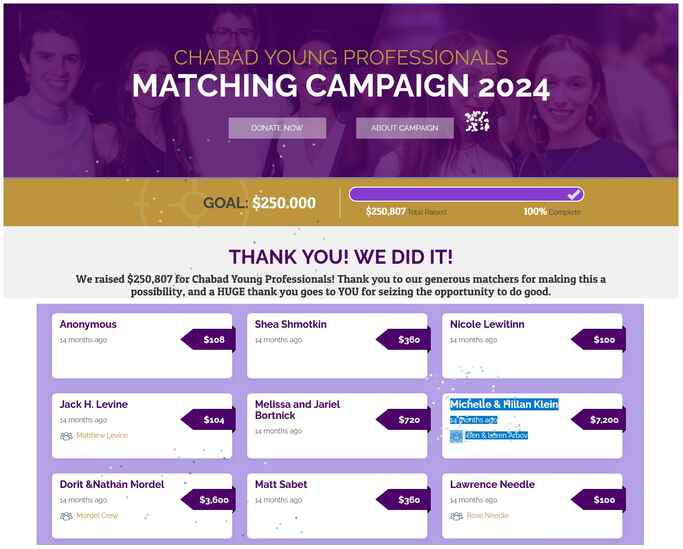Open the Rose Needle team link
This screenshot has height=549, width=683.
(488, 516)
